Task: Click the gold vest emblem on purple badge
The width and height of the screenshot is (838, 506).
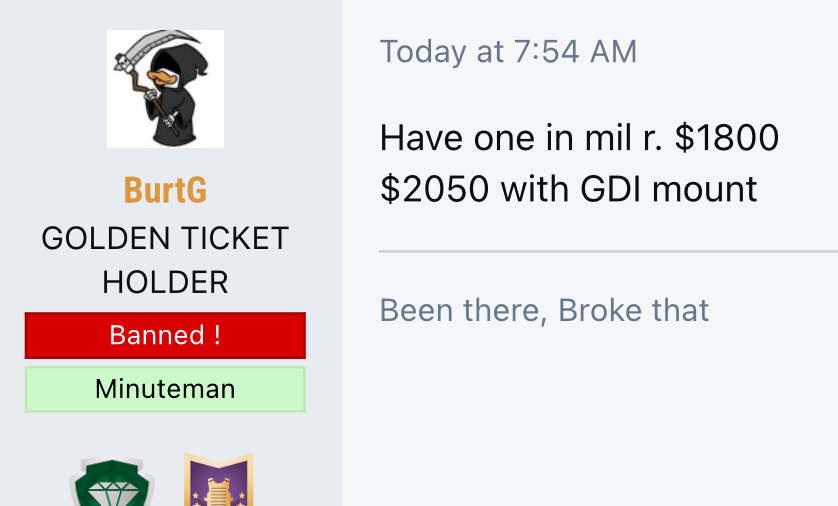Action: [x=219, y=492]
